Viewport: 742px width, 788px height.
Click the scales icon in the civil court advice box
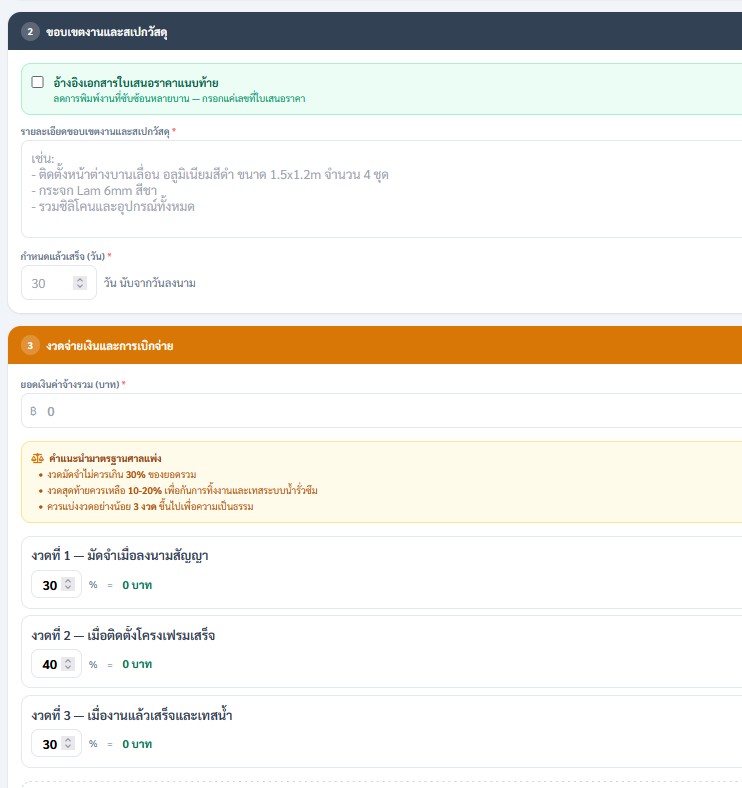37,458
